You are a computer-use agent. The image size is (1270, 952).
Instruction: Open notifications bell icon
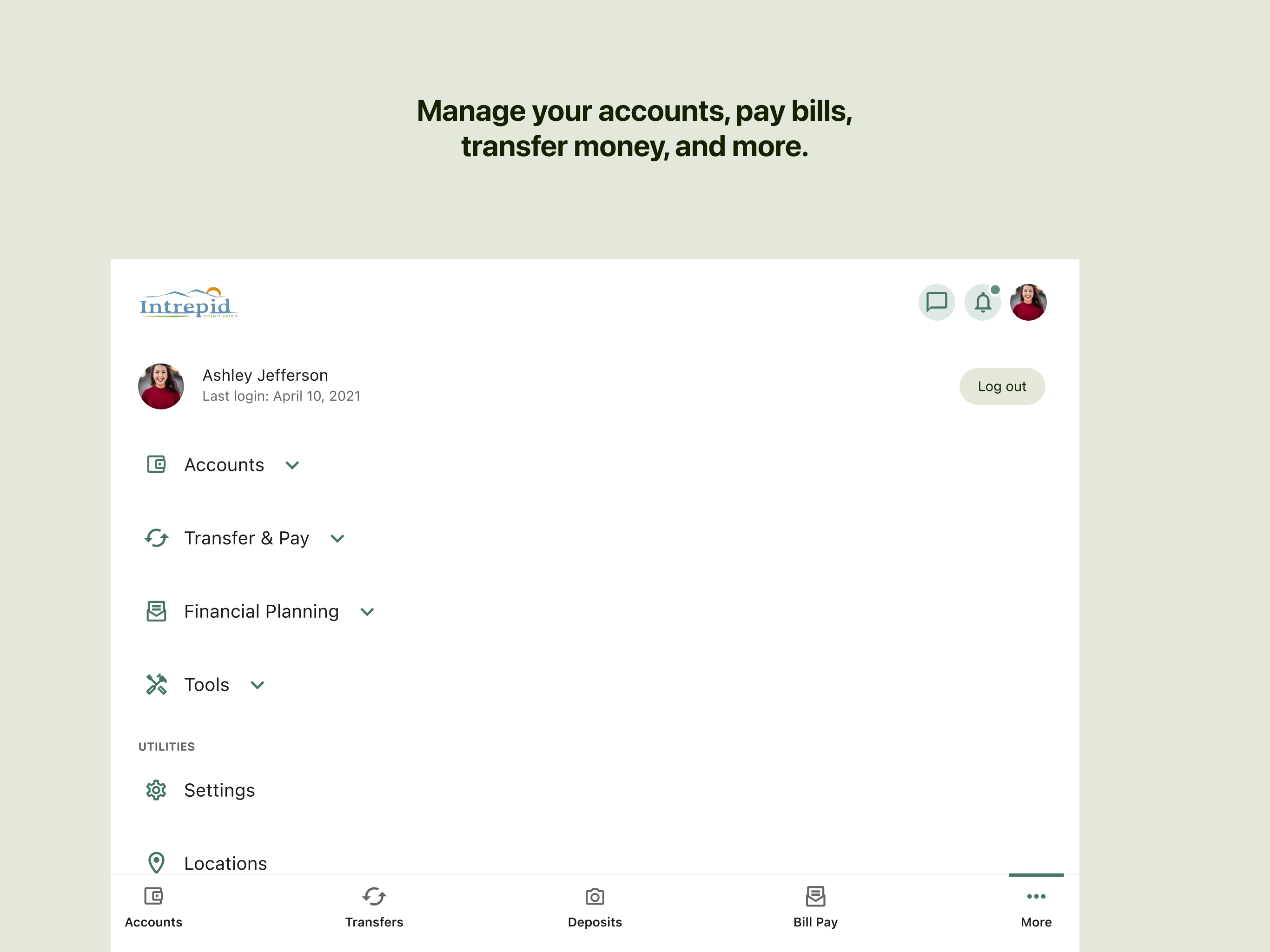tap(982, 302)
